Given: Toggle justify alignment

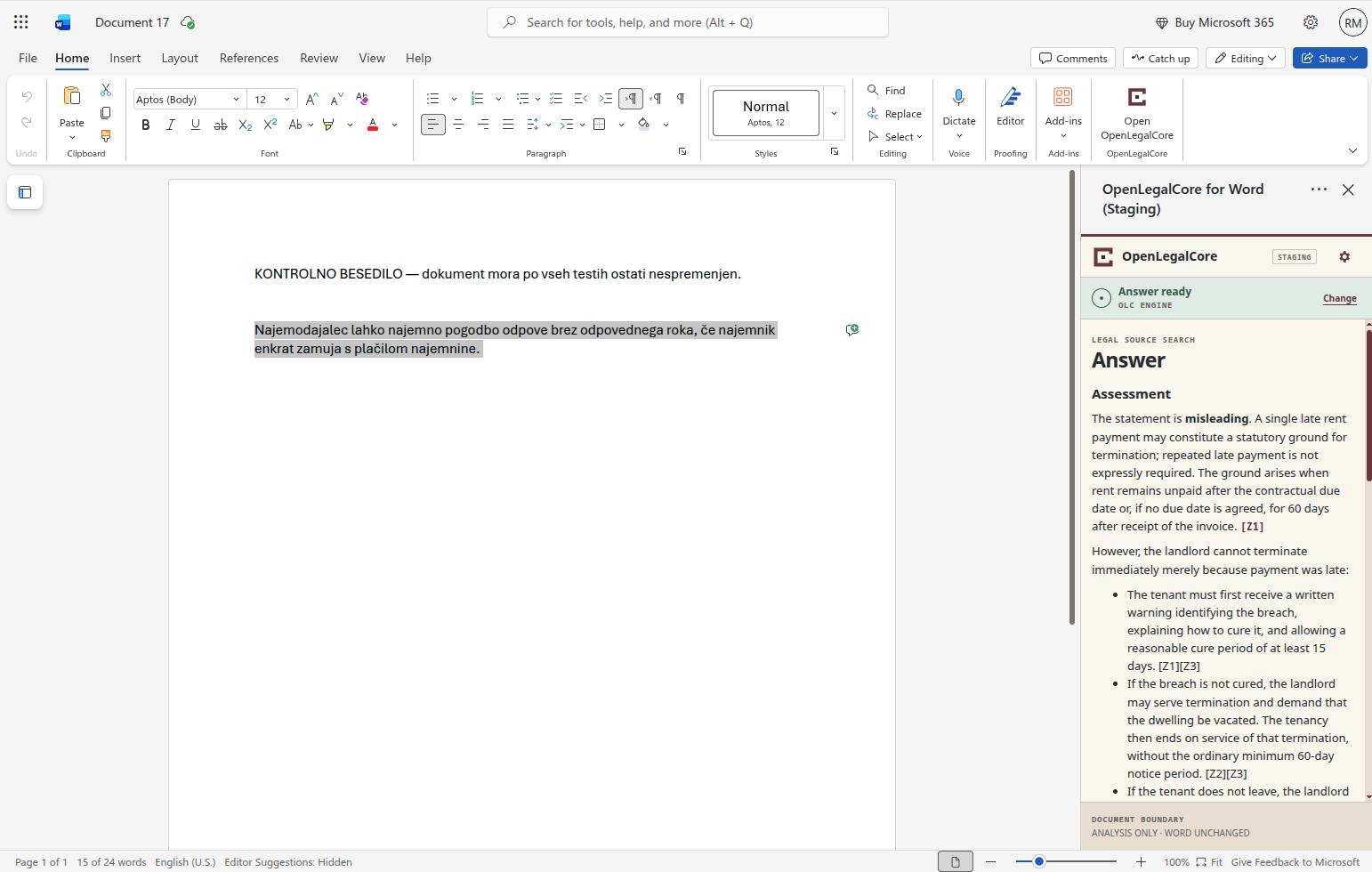Looking at the screenshot, I should coord(508,125).
